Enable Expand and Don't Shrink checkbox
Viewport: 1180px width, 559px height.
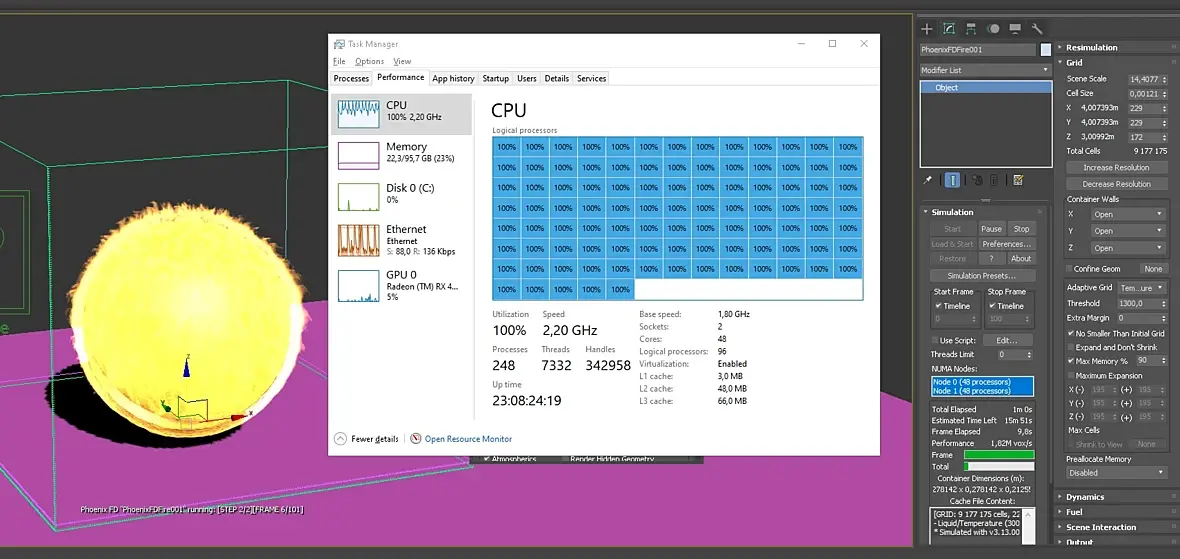tap(1071, 348)
